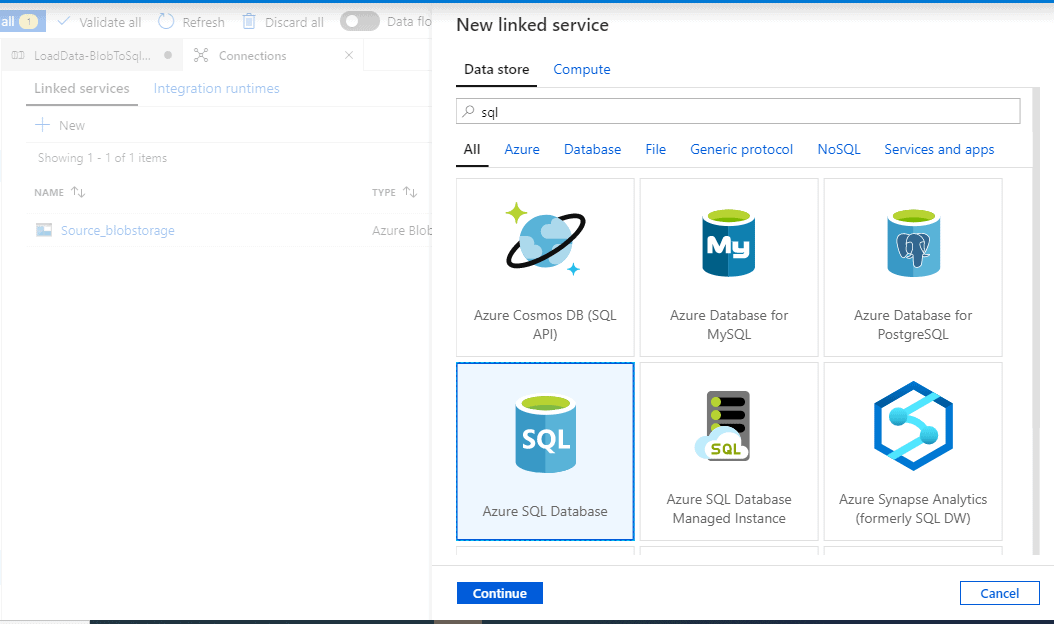Select the Azure Cosmos DB (SQL API) tile

tap(545, 266)
